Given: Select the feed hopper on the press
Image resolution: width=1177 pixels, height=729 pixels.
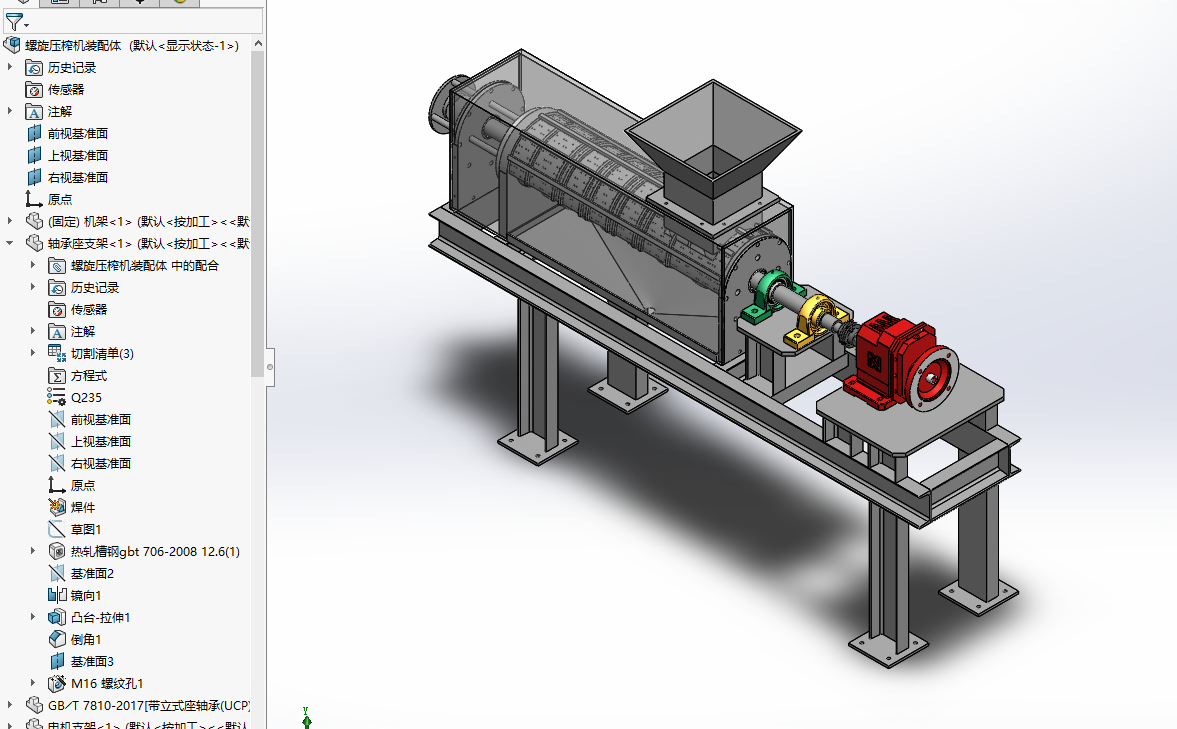Looking at the screenshot, I should [x=712, y=150].
